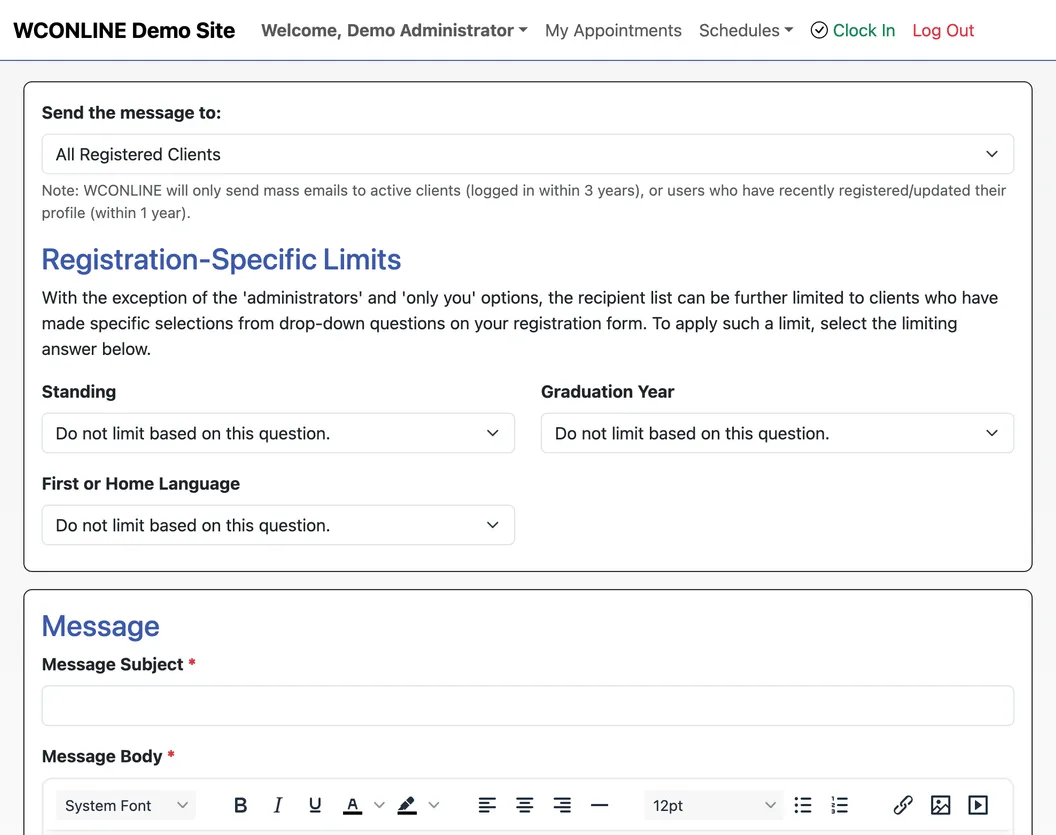Apply the text color button
The height and width of the screenshot is (835, 1056).
pyautogui.click(x=352, y=805)
